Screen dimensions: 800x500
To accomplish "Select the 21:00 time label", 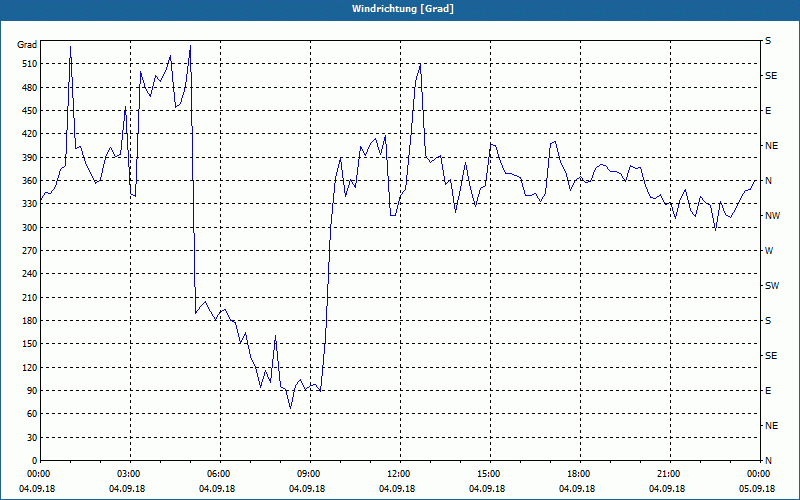I will tap(669, 474).
